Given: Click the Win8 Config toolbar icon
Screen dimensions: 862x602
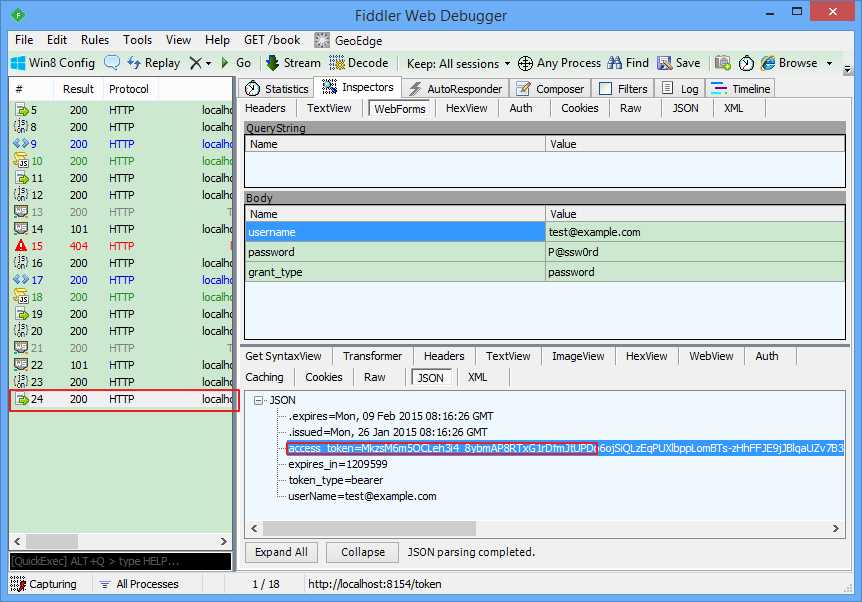Looking at the screenshot, I should click(x=18, y=63).
